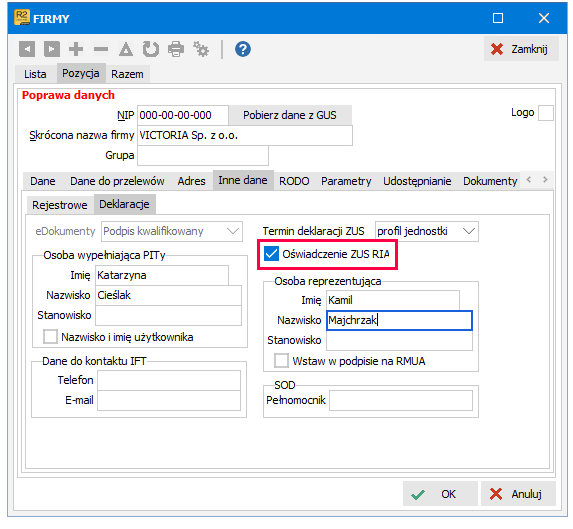Confirm with the OK button

440,494
